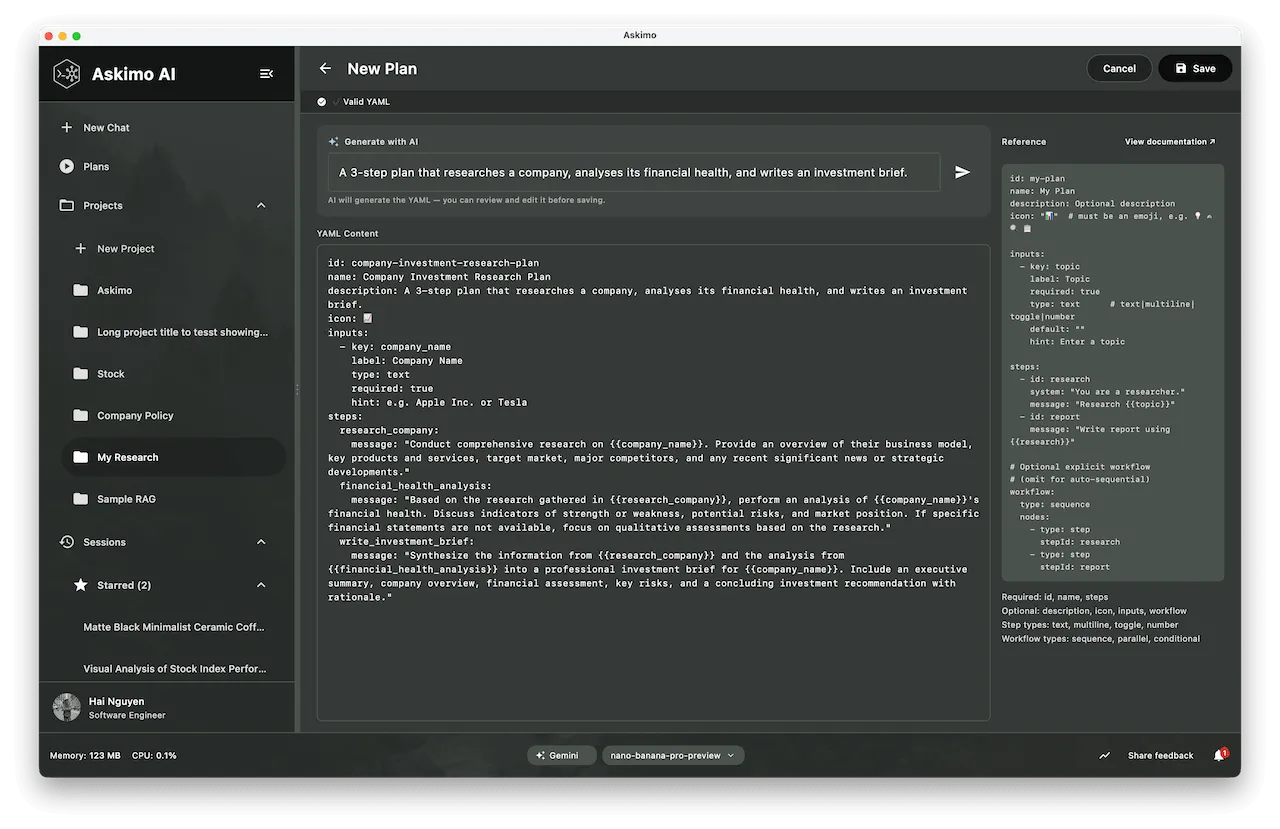Click the My Research folder icon
Screen dimensions: 1280x829
(x=81, y=458)
